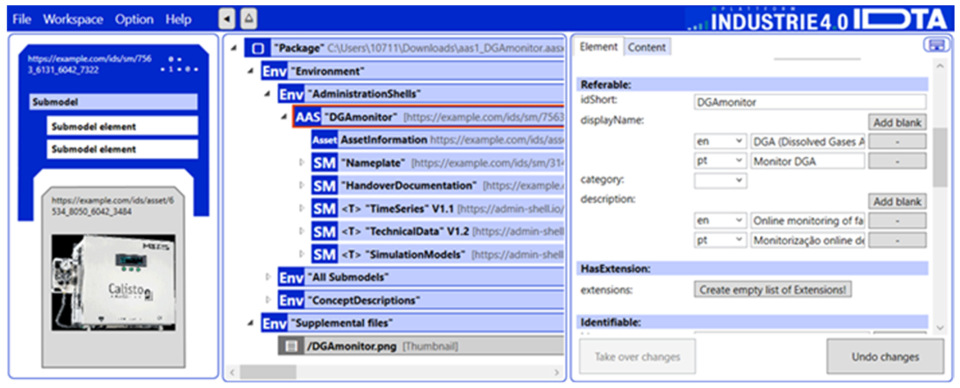Click the SM icon beside HandoverDocumentation
The width and height of the screenshot is (960, 388).
click(x=324, y=185)
